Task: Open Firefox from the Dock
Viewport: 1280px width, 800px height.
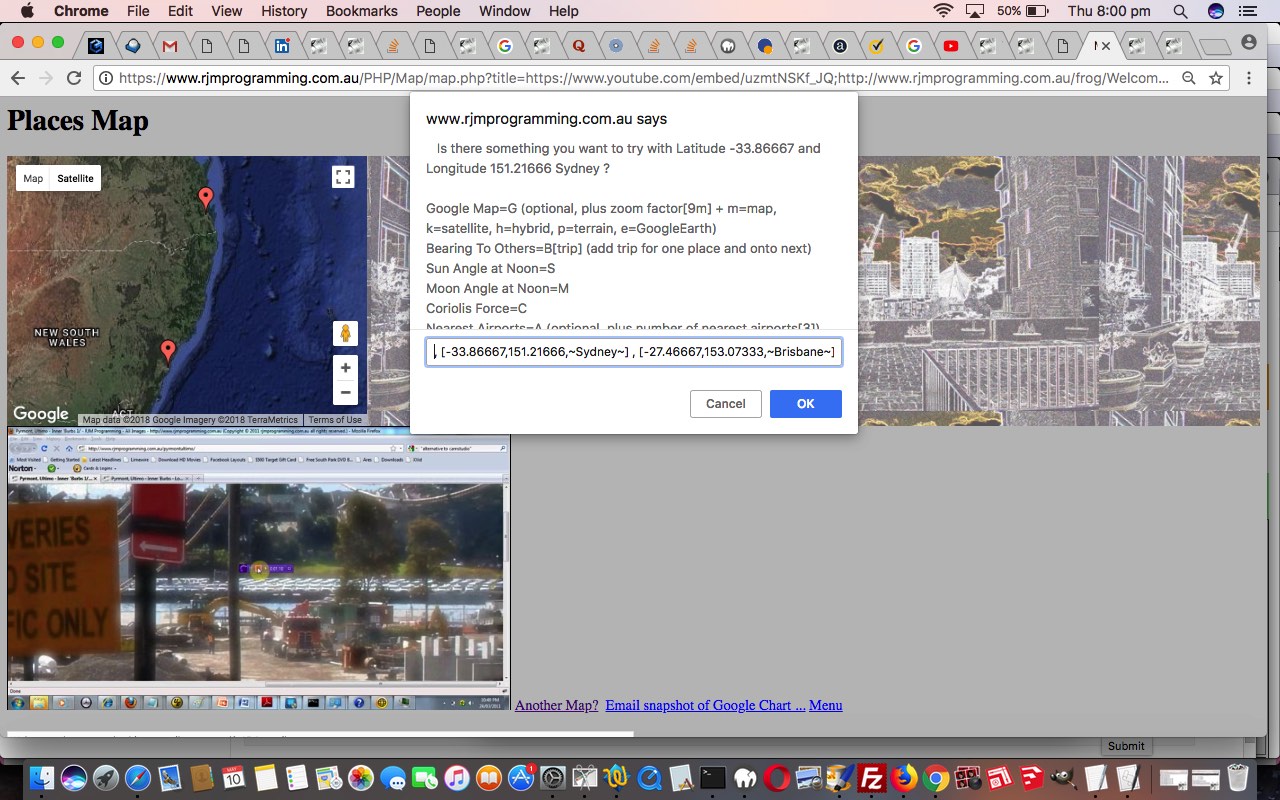Action: 904,778
